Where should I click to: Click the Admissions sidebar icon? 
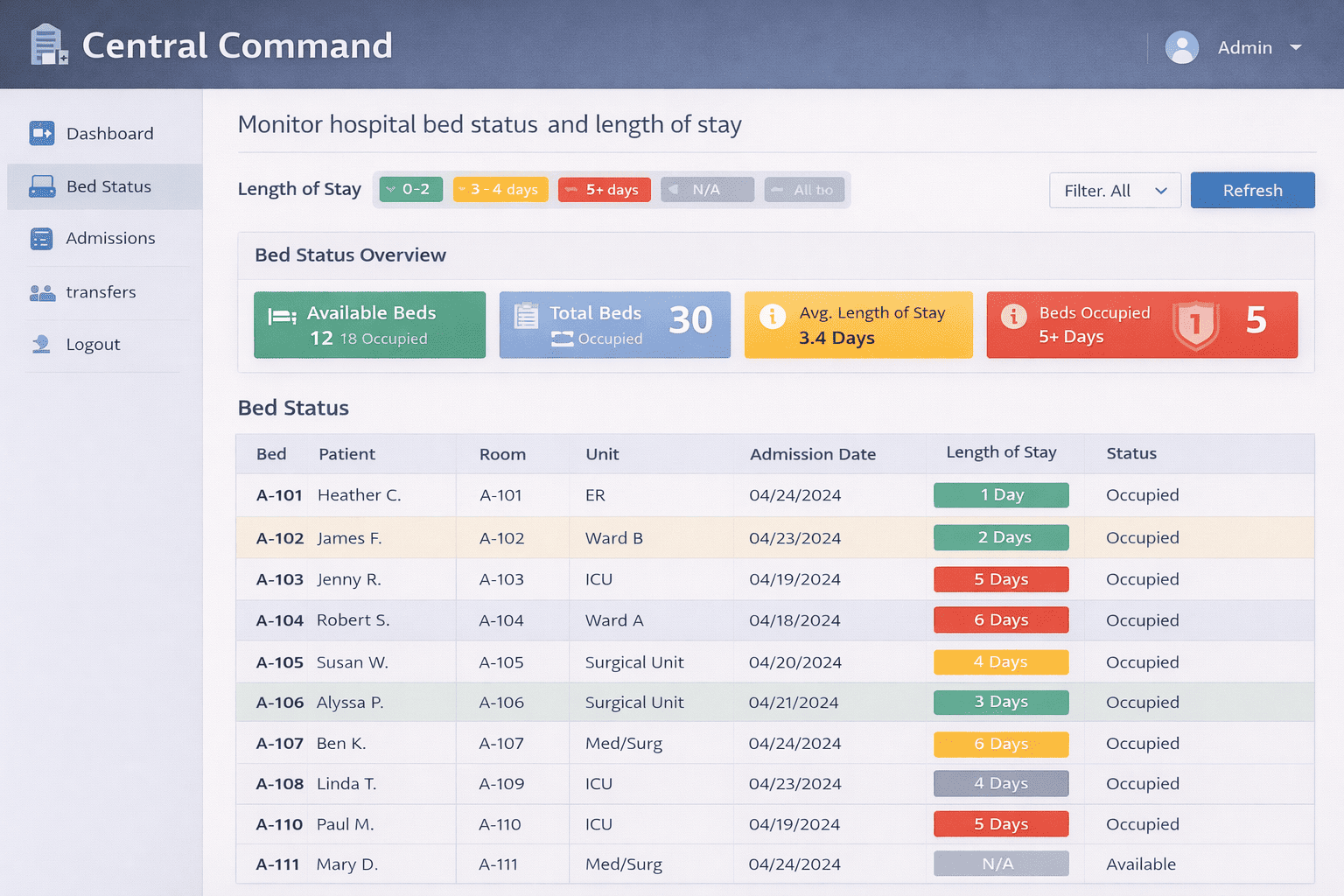[41, 239]
